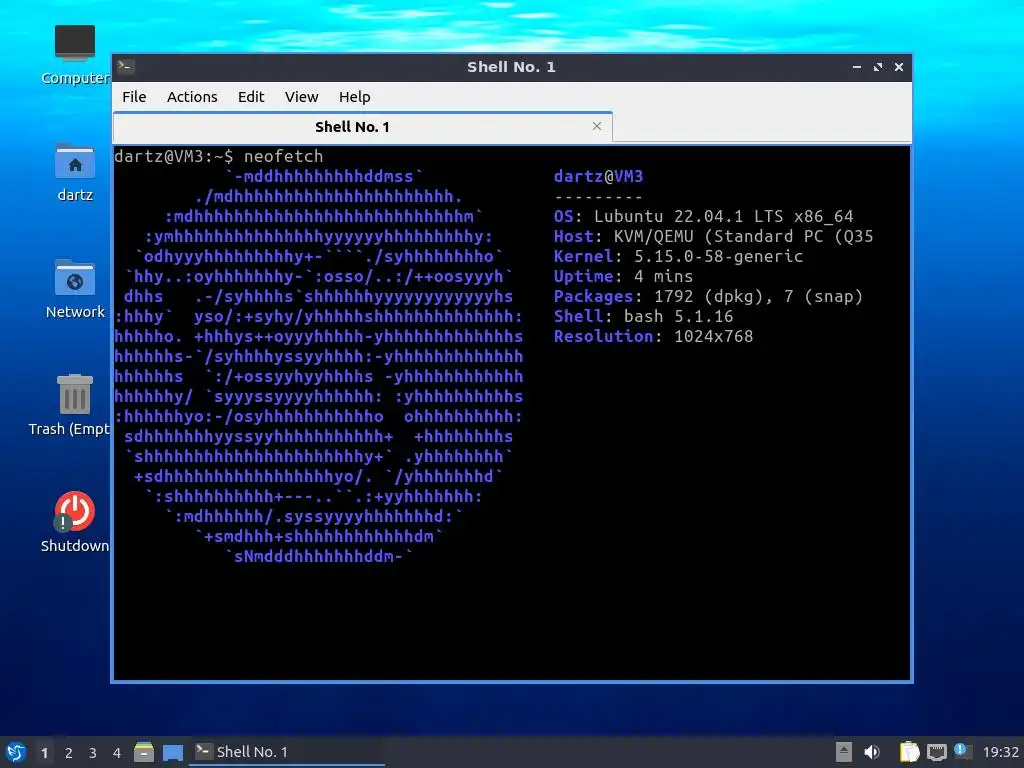Click the Shell bash 5.1.16 line

click(x=643, y=316)
